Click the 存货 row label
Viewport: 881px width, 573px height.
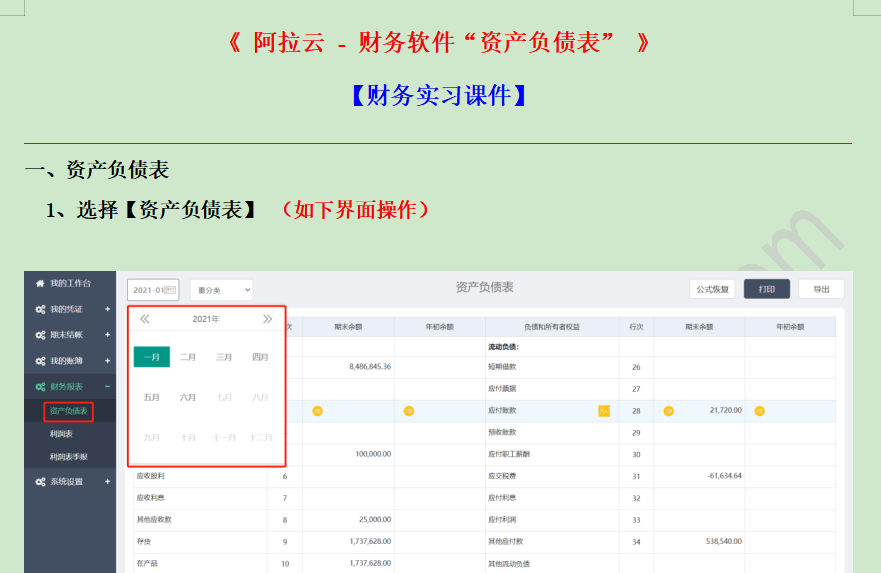[144, 542]
